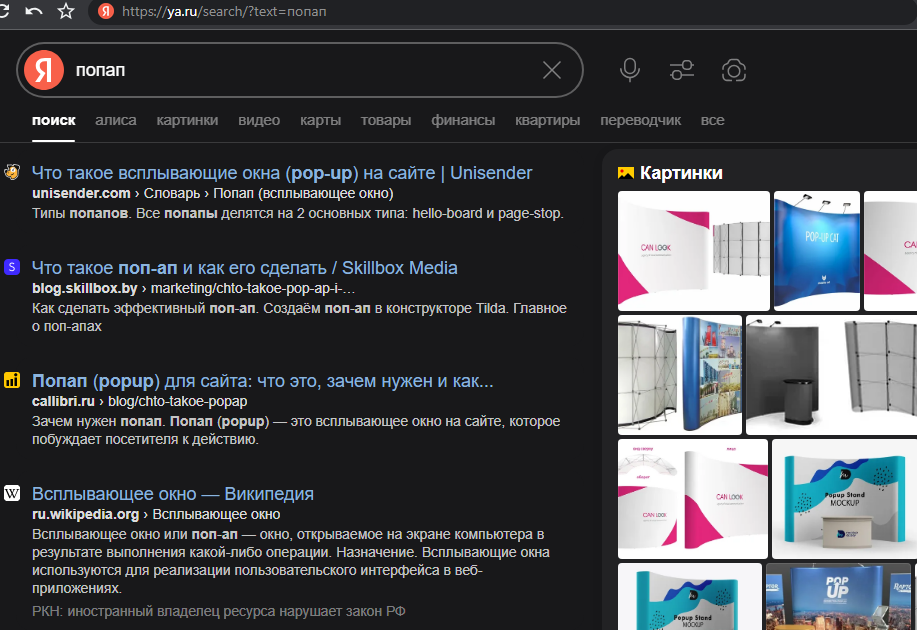
Task: Click the Yandex logo in search box
Action: [x=44, y=70]
